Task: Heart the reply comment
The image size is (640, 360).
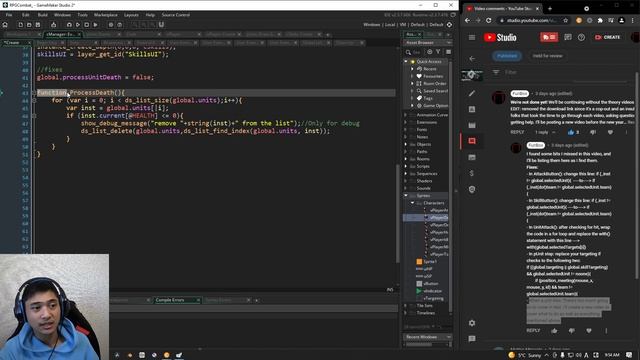Action: tap(589, 331)
